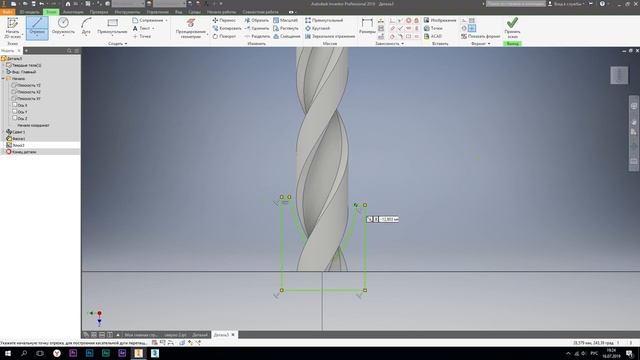Choose the Прямоугольный pattern tool
This screenshot has height=360, width=640.
(x=324, y=20)
